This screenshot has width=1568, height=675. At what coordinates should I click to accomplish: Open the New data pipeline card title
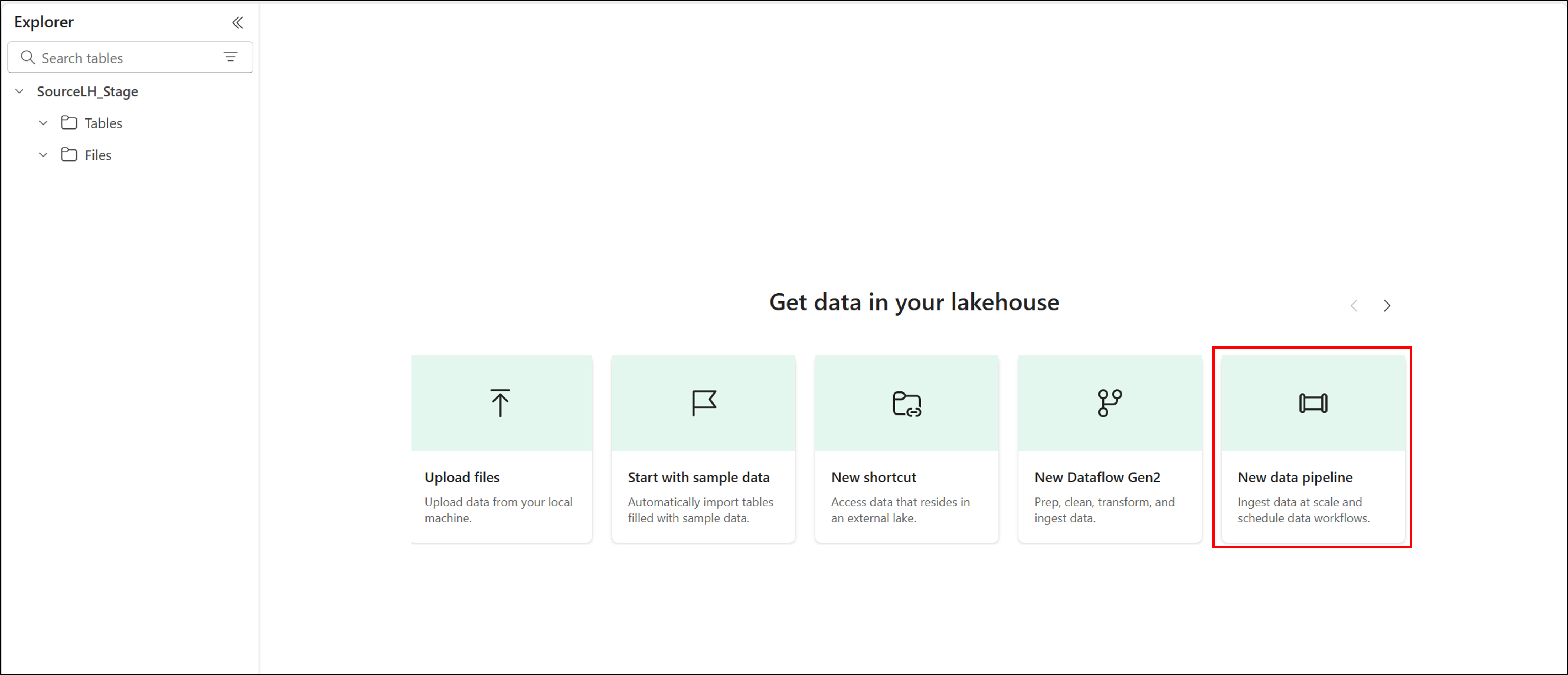(1295, 477)
